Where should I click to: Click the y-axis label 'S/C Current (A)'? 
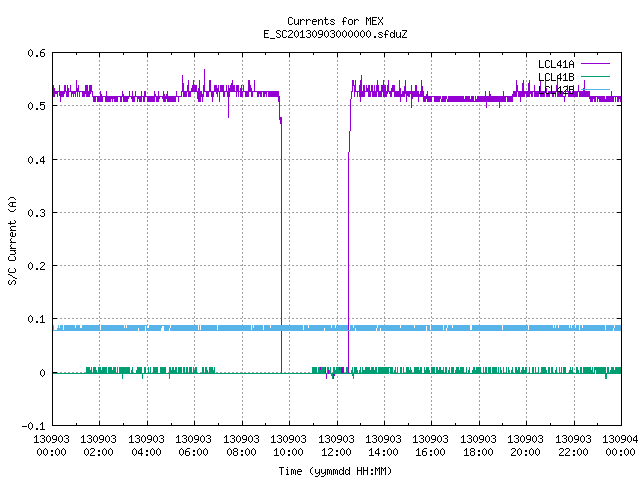[x=12, y=240]
